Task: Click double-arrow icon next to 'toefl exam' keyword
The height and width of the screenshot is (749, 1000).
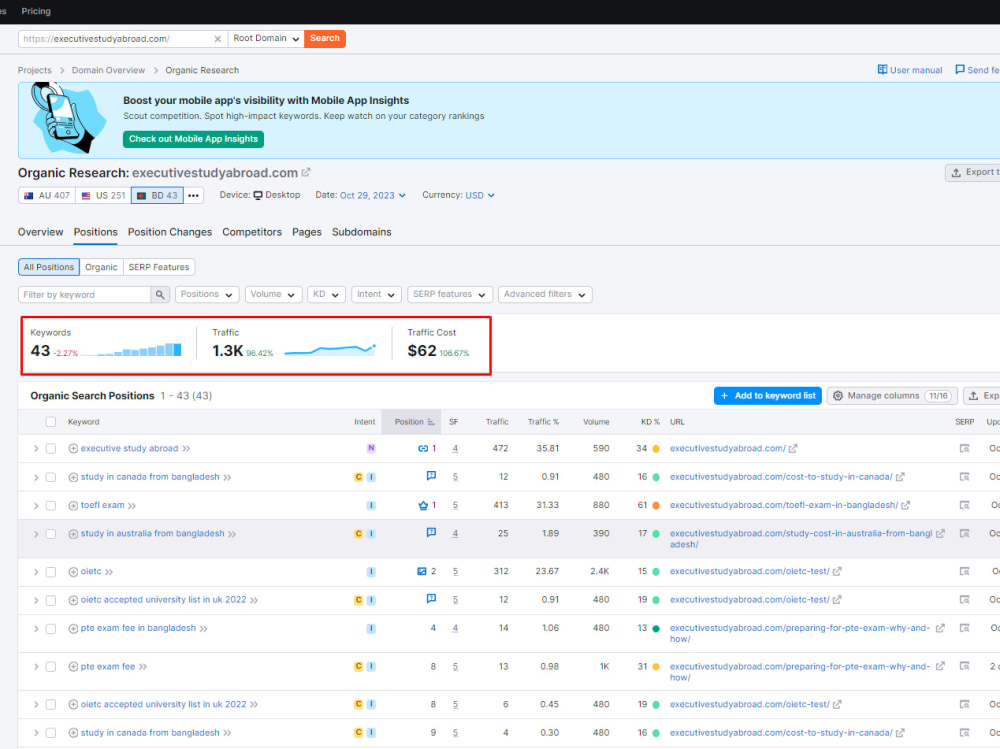Action: (132, 506)
